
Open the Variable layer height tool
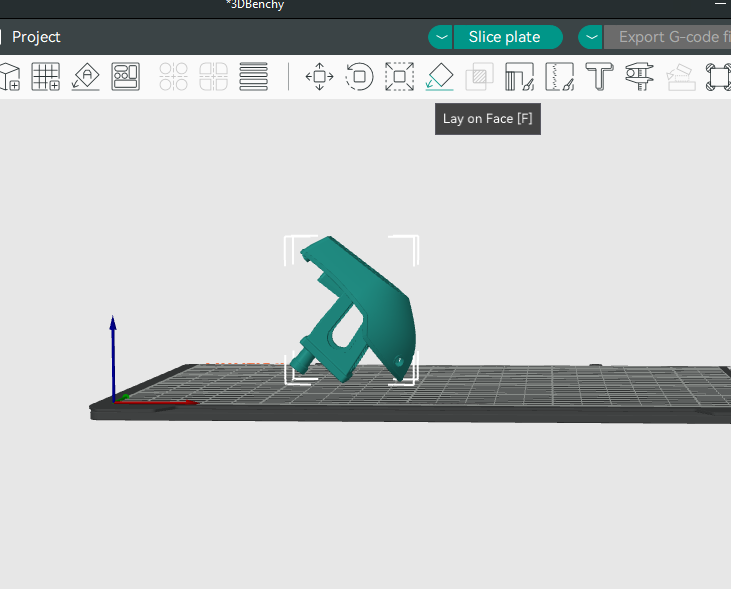pos(253,76)
